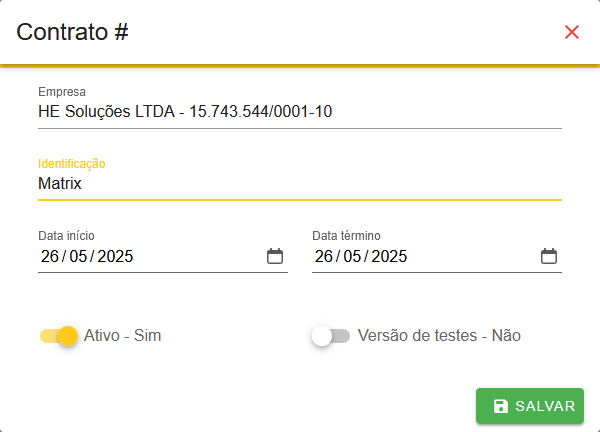Select the year in Data término

click(x=389, y=256)
